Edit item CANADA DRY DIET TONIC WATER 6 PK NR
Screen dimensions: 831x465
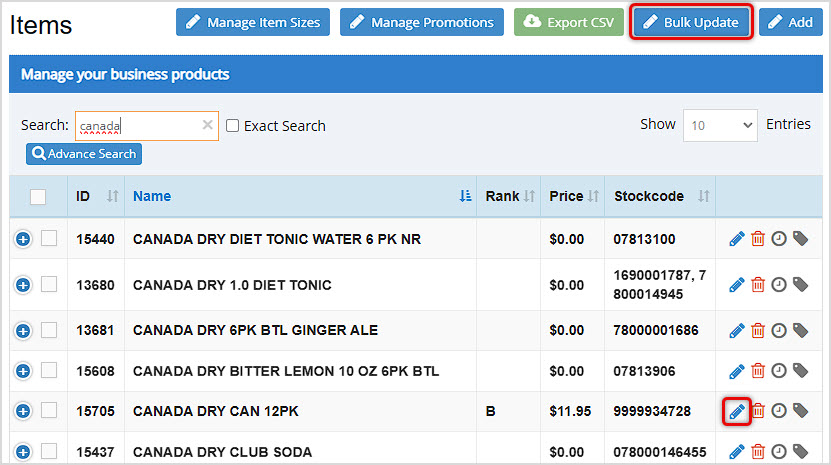pos(737,239)
